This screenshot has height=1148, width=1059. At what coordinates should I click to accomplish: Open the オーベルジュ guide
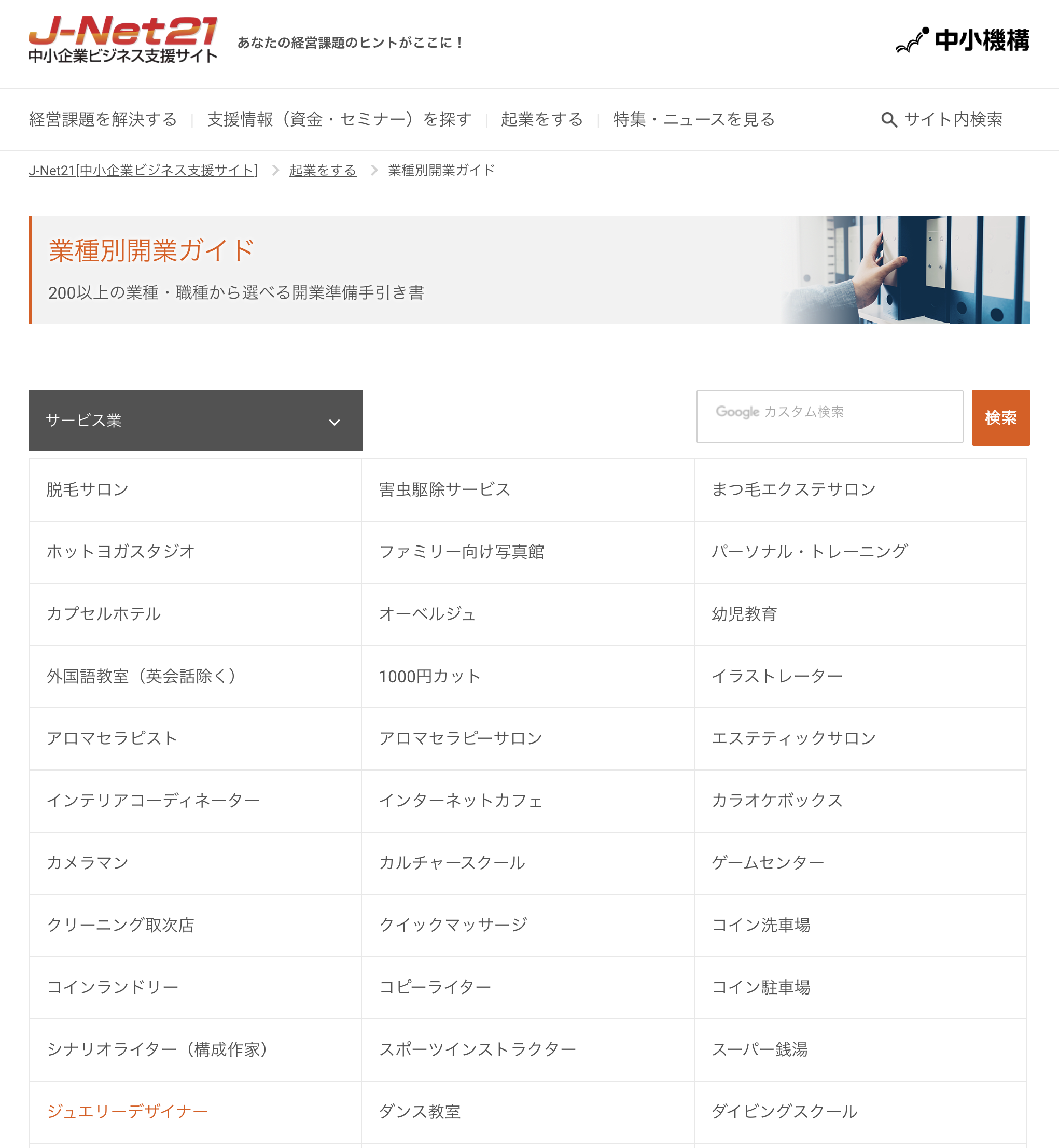coord(528,614)
